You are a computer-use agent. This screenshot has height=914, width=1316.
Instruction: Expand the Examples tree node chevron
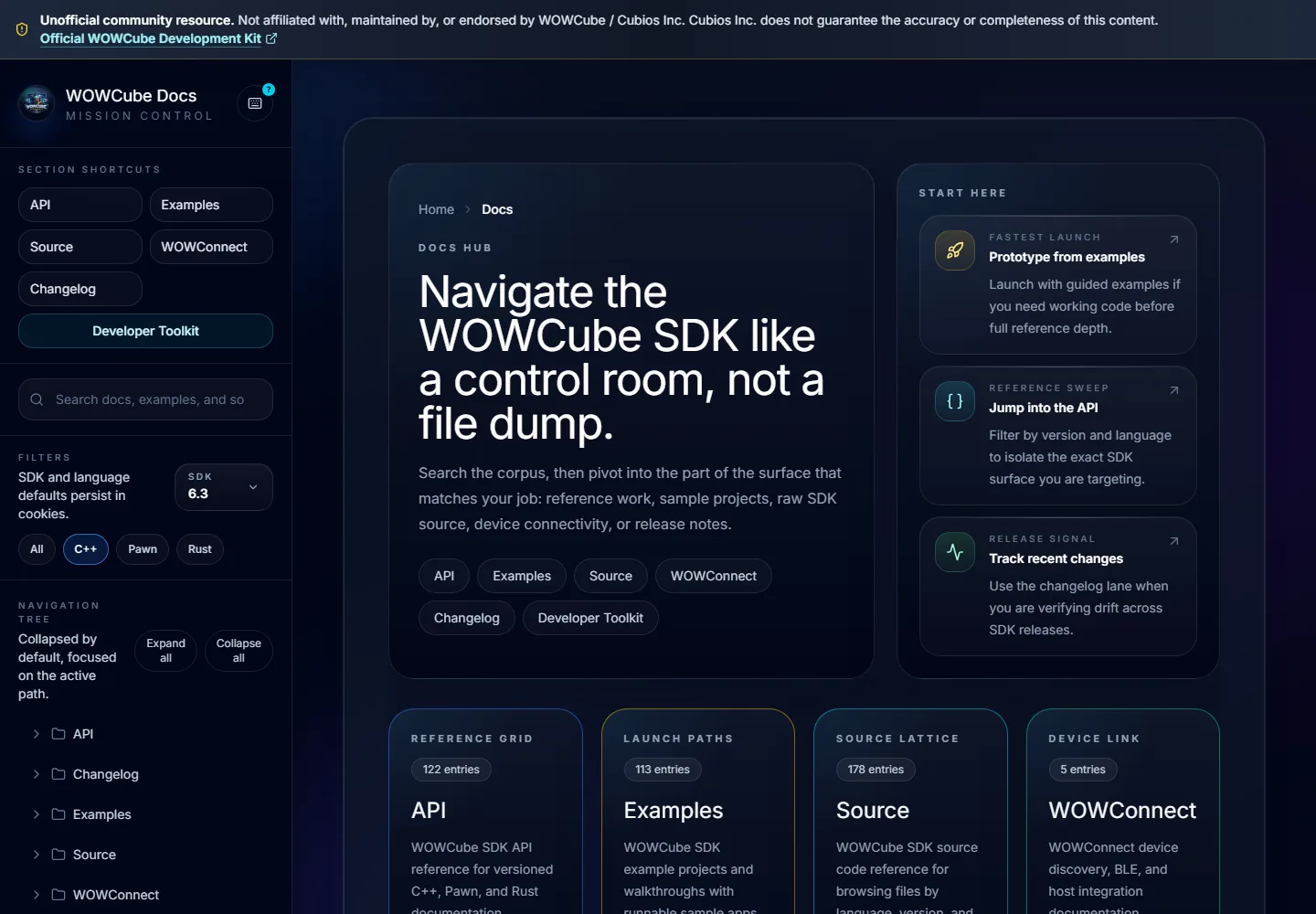click(37, 814)
